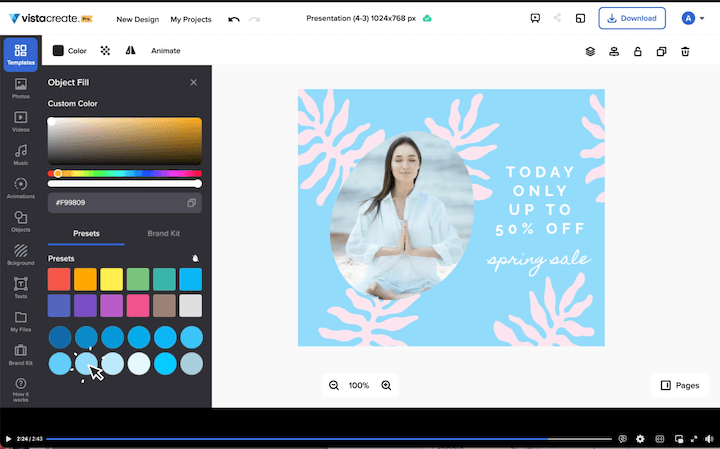Viewport: 720px width, 449px height.
Task: Delete object with the trash icon
Action: [x=685, y=51]
